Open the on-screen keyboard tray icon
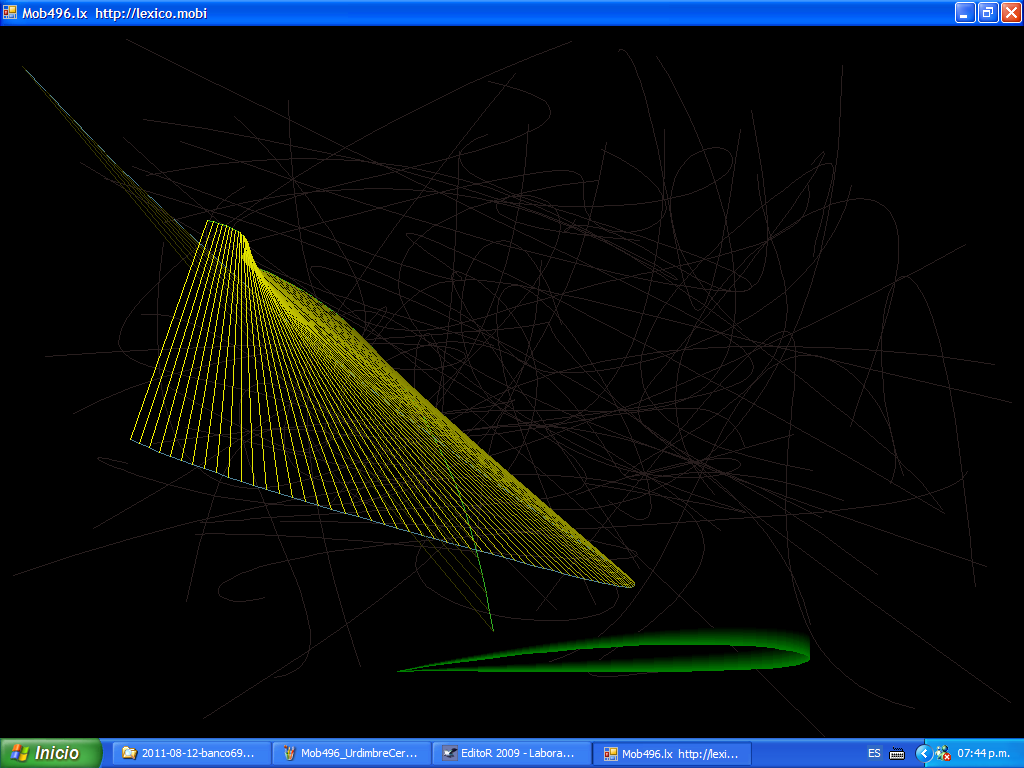1024x768 pixels. click(x=897, y=753)
